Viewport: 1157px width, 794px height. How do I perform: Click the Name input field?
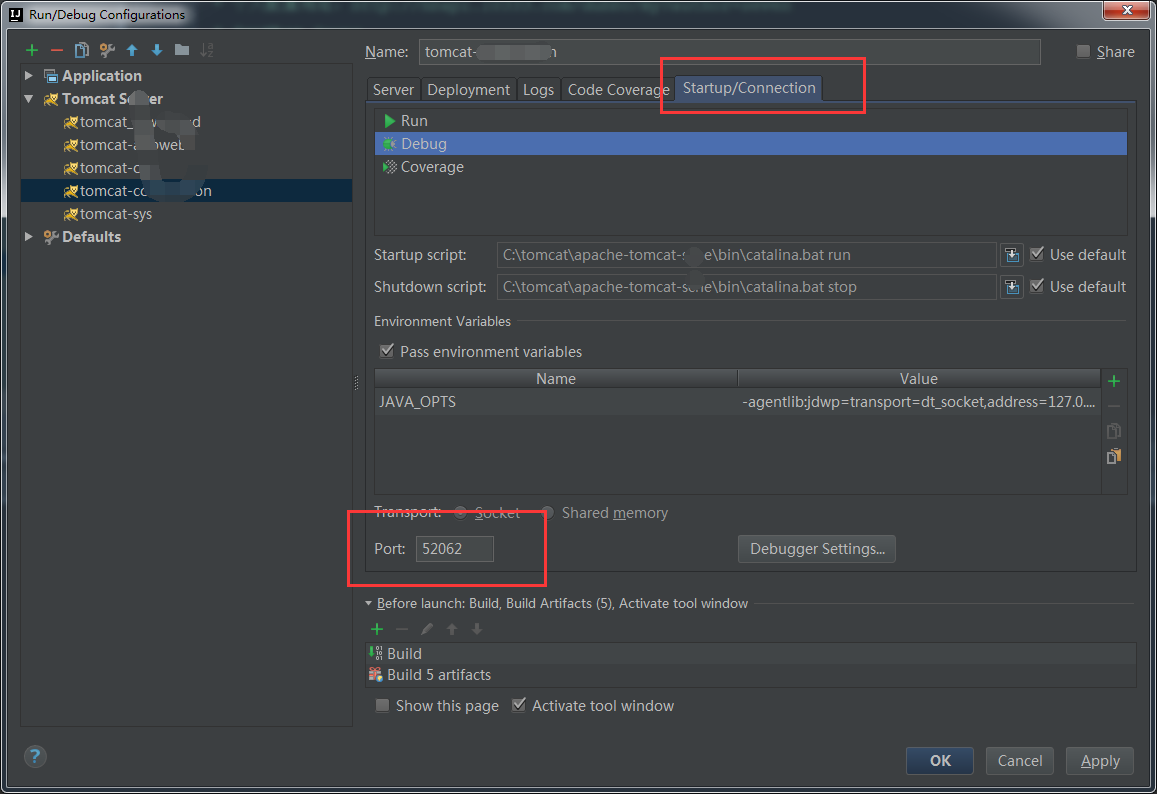coord(730,52)
